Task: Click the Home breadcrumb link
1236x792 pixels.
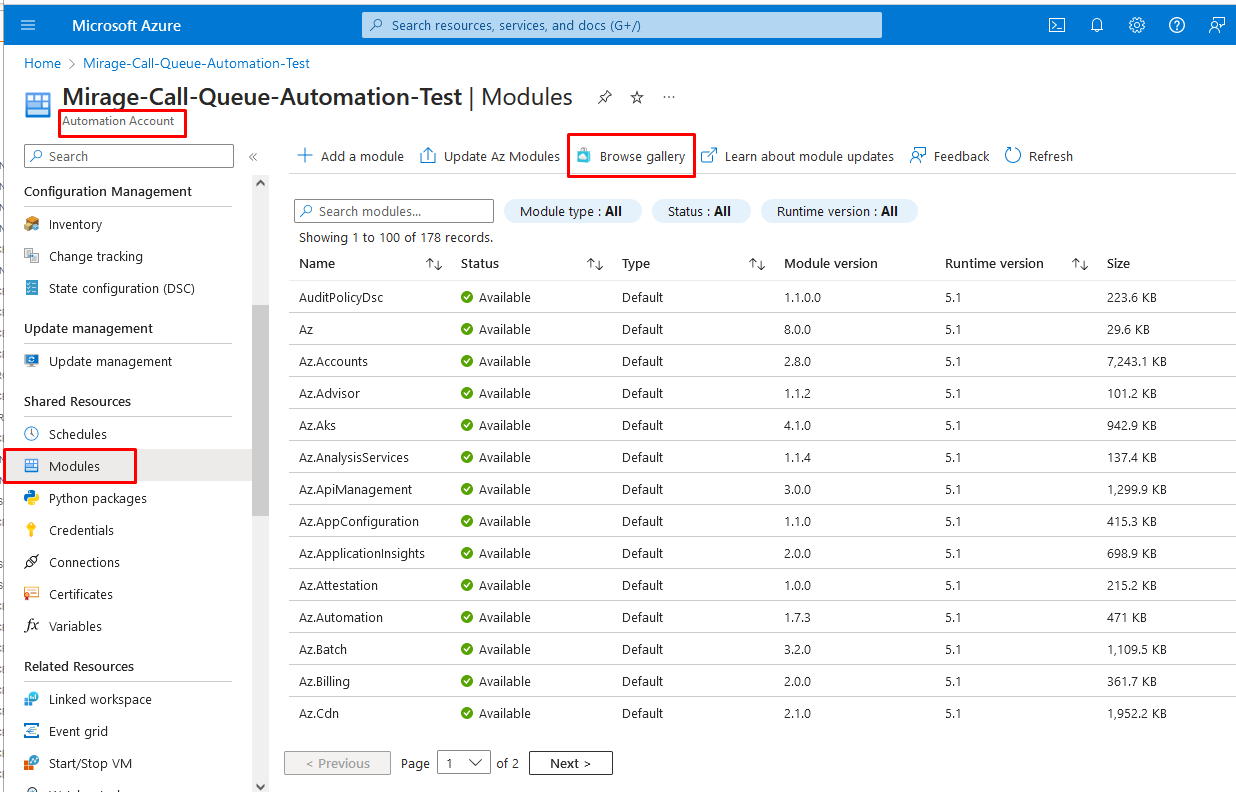Action: 42,63
